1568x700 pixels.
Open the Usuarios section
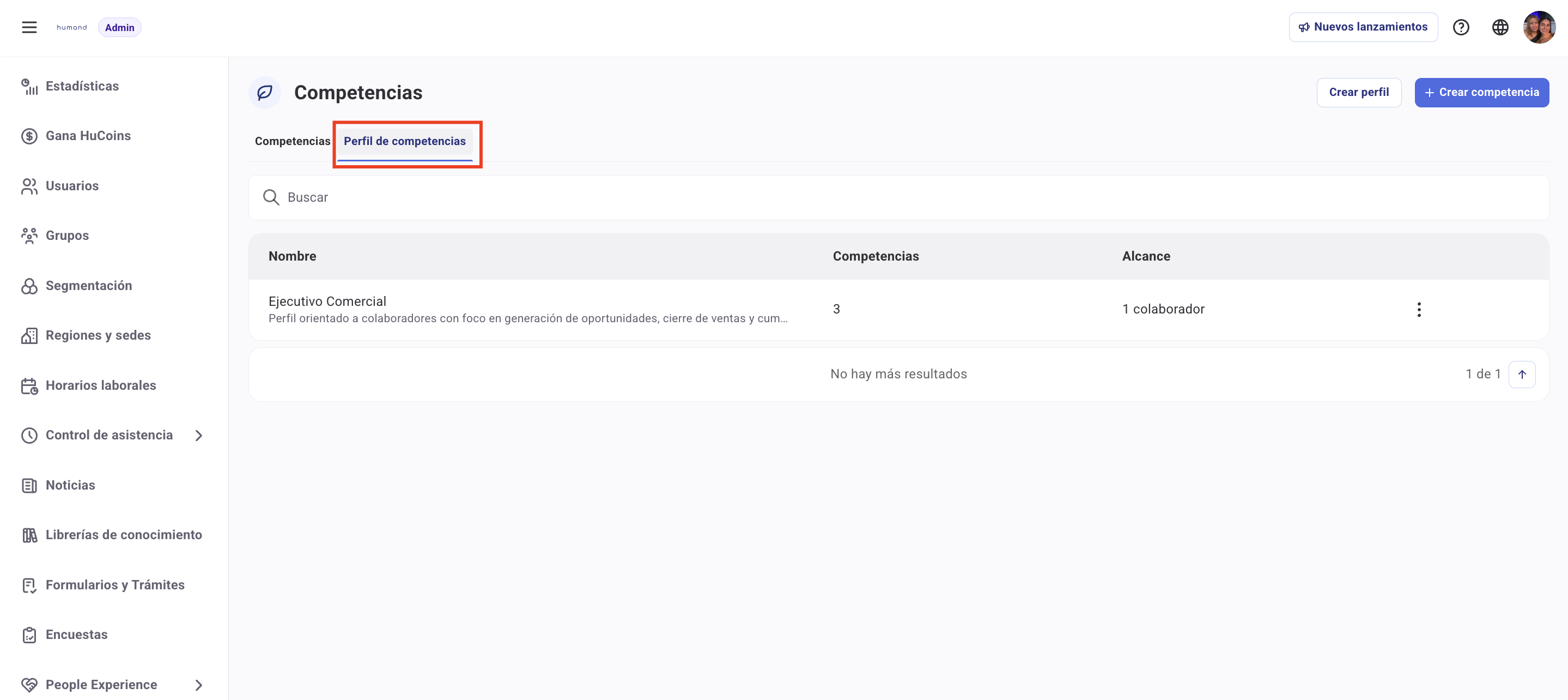72,186
